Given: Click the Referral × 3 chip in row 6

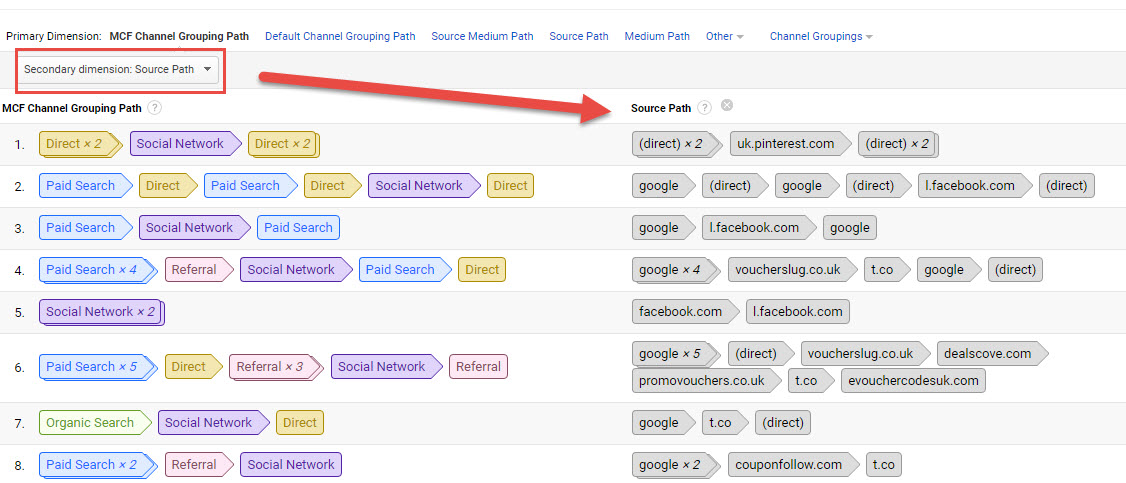Looking at the screenshot, I should [x=269, y=367].
